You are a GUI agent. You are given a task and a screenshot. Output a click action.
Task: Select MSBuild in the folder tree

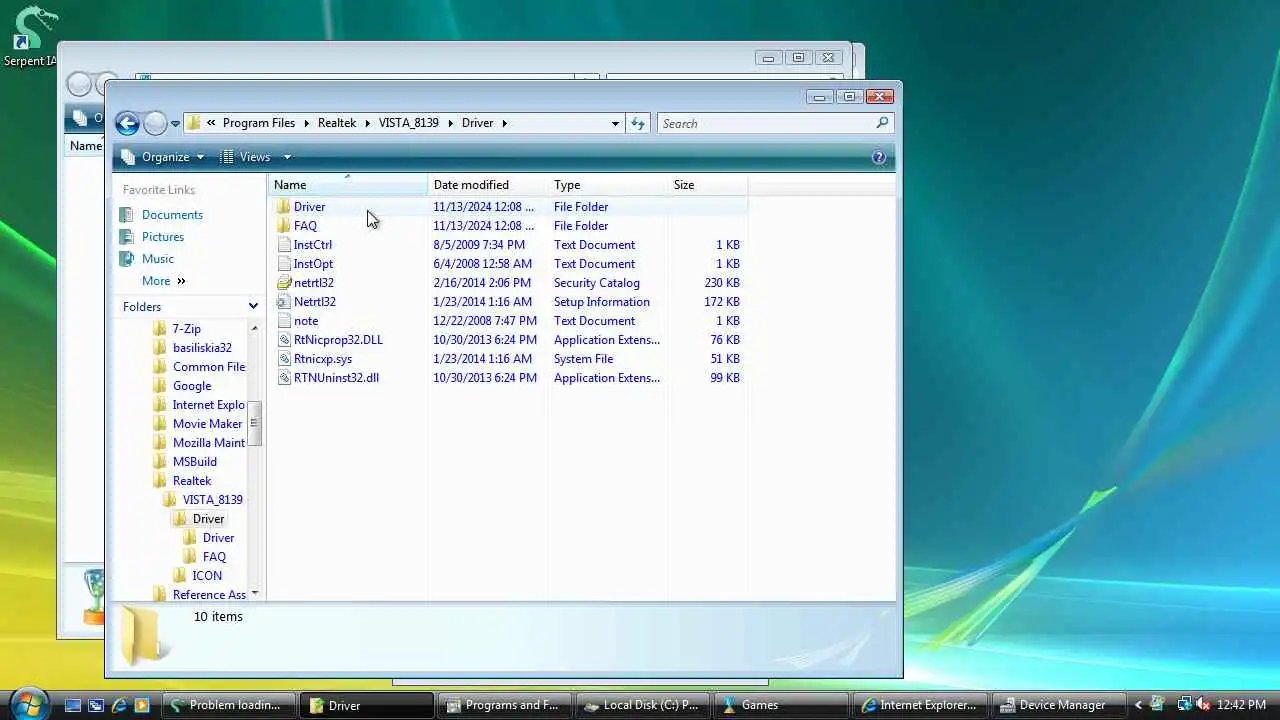pos(195,462)
